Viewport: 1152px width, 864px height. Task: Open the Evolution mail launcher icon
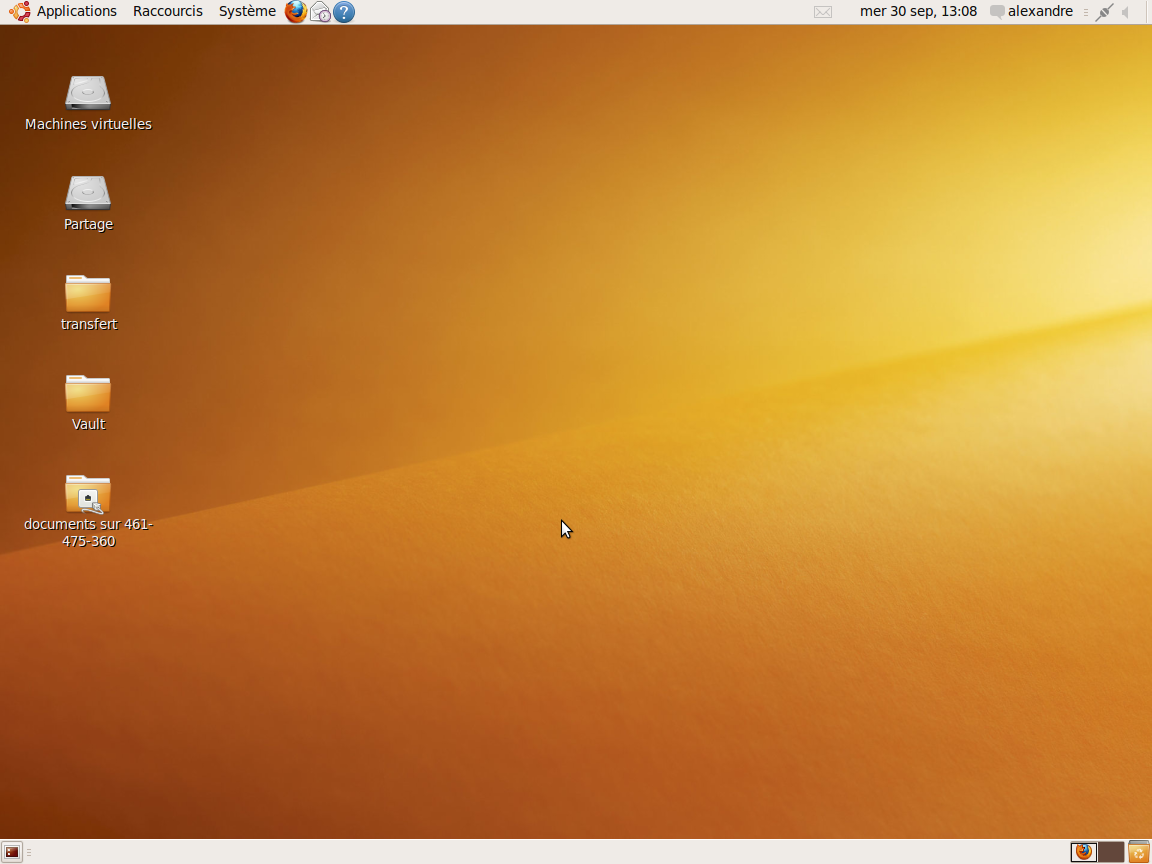(x=320, y=12)
